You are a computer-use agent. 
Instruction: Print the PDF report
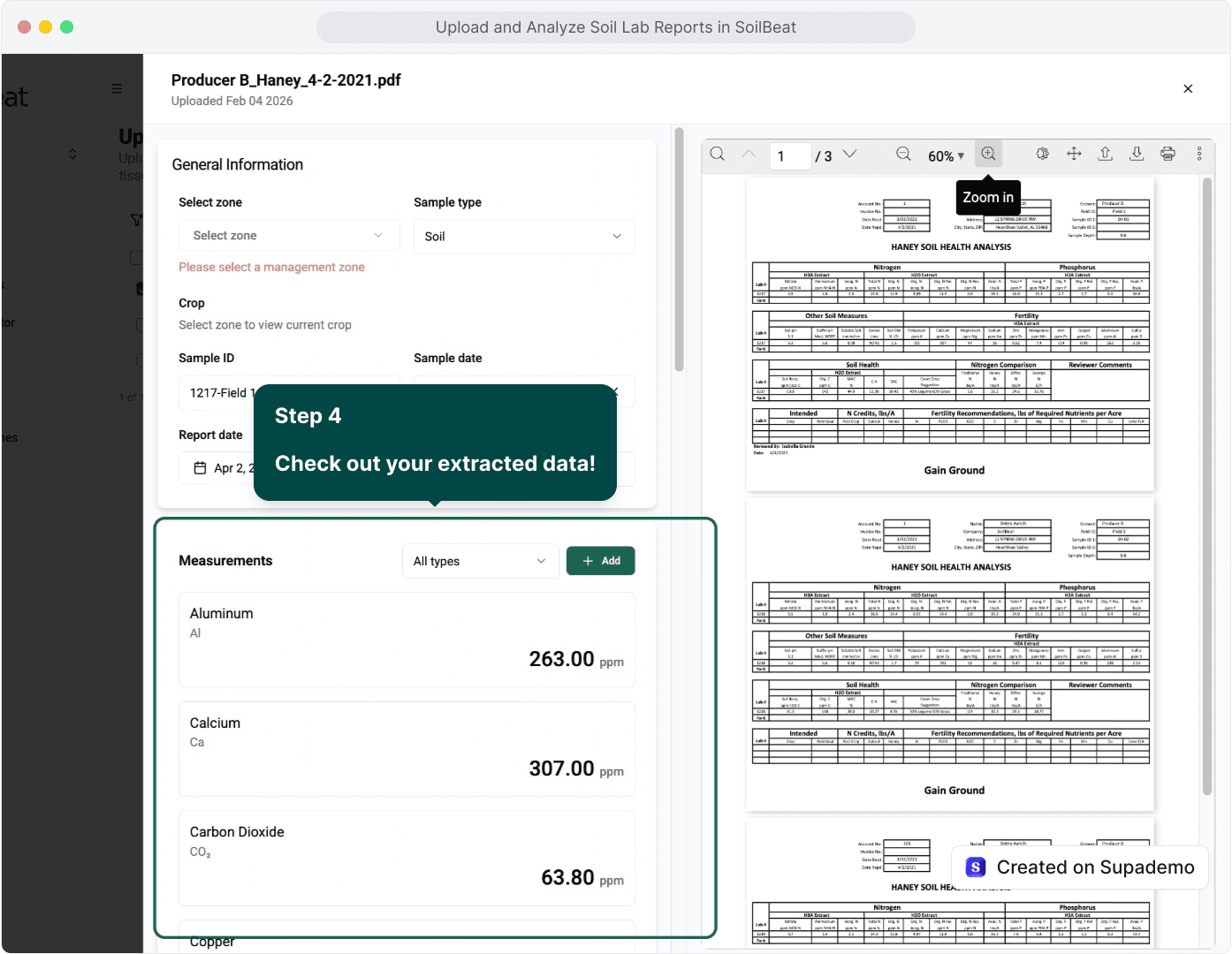(1167, 154)
